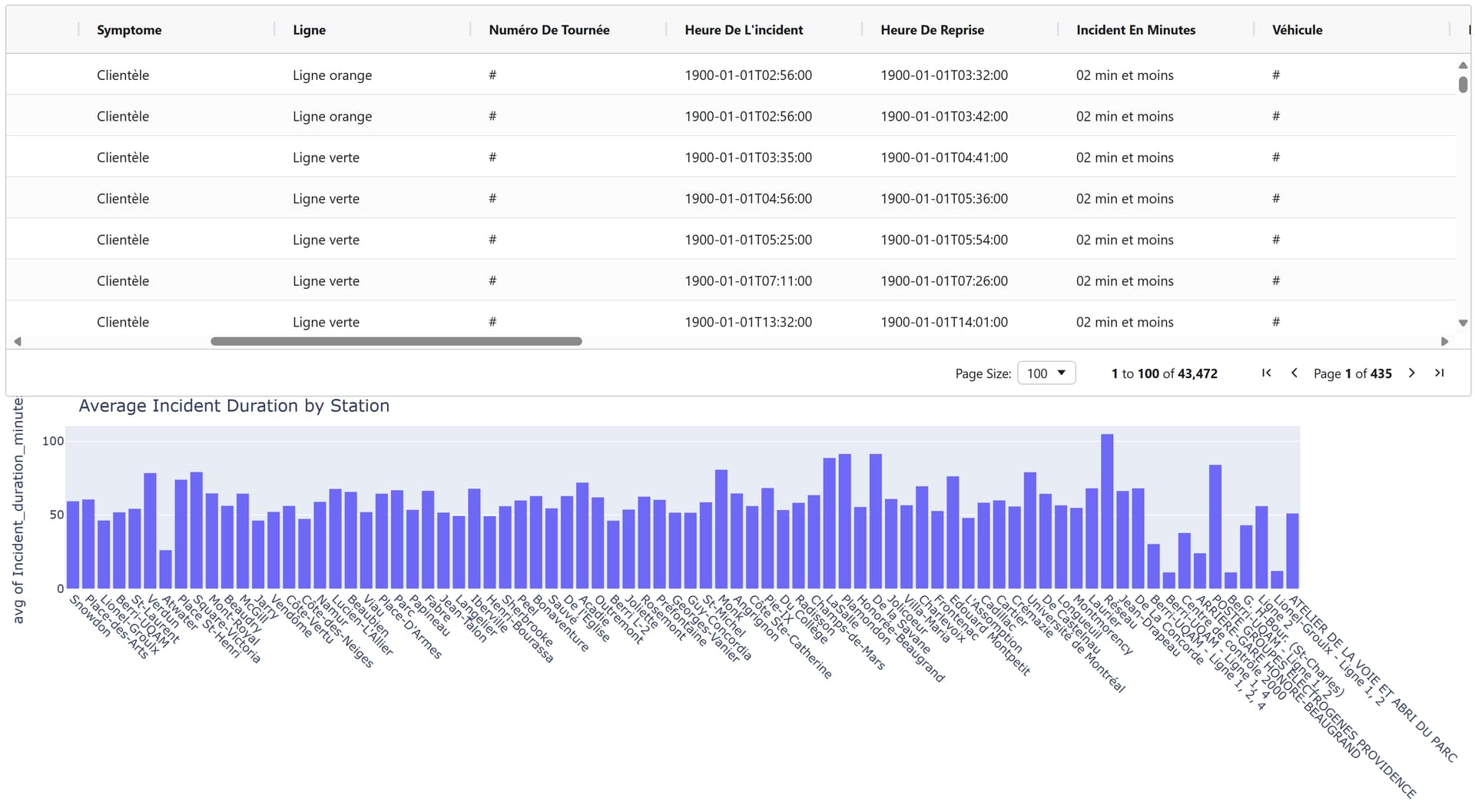Click the horizontal scroll left arrow
The height and width of the screenshot is (812, 1475).
coord(18,341)
